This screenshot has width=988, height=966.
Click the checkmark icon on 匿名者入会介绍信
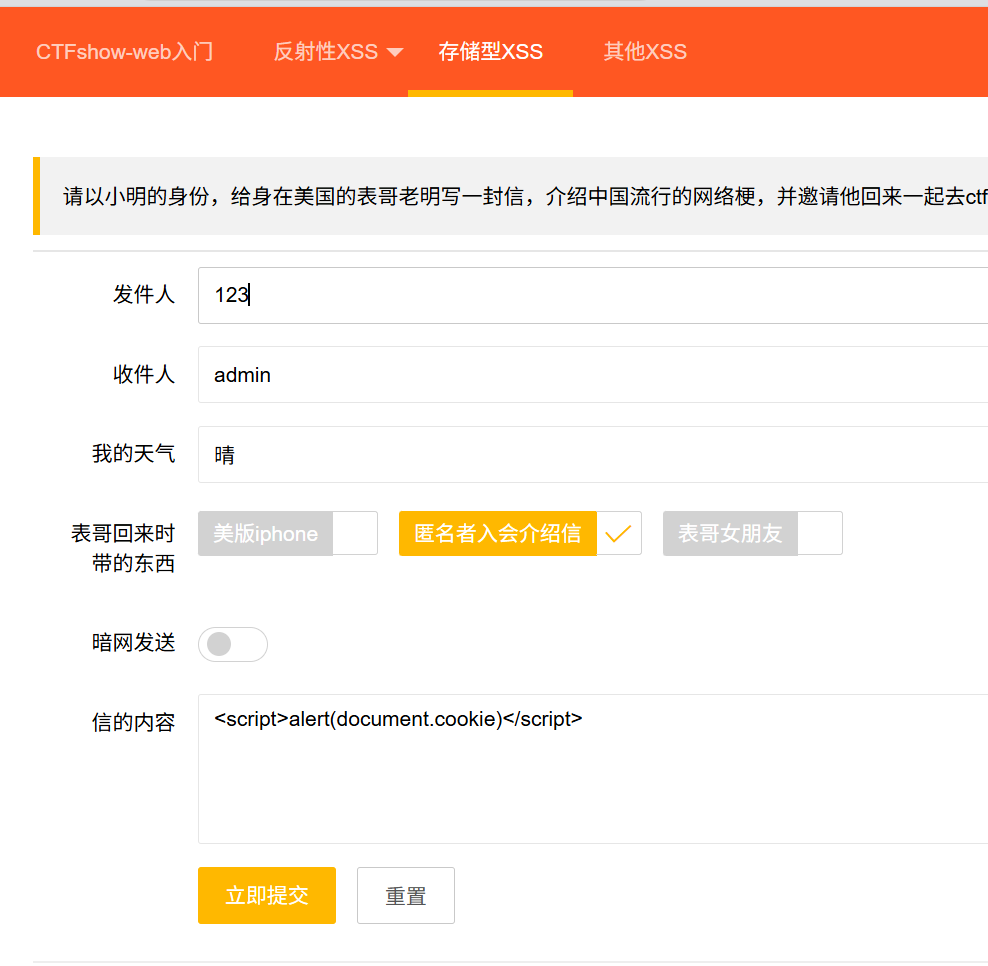coord(619,534)
